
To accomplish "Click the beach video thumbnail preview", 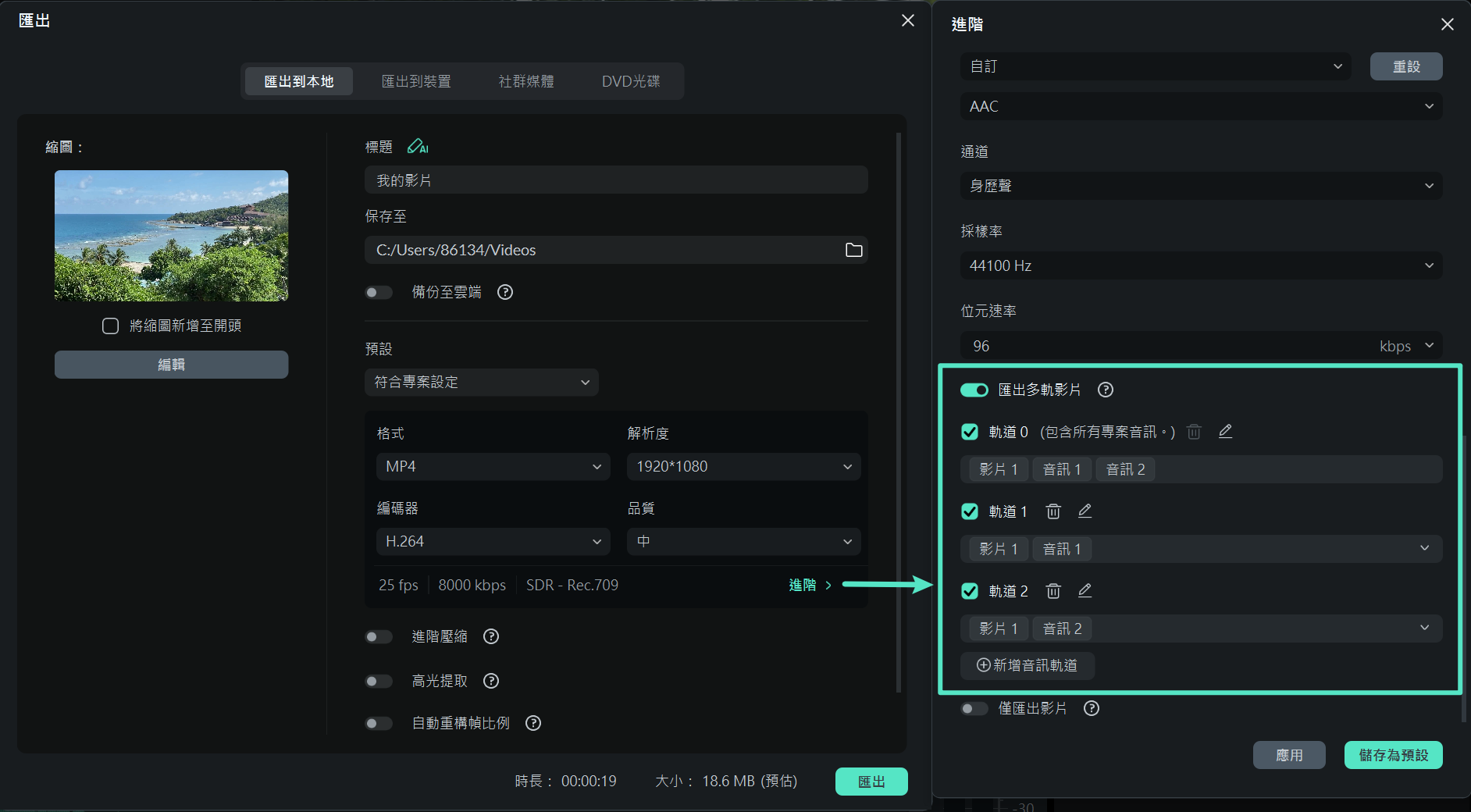I will 171,236.
